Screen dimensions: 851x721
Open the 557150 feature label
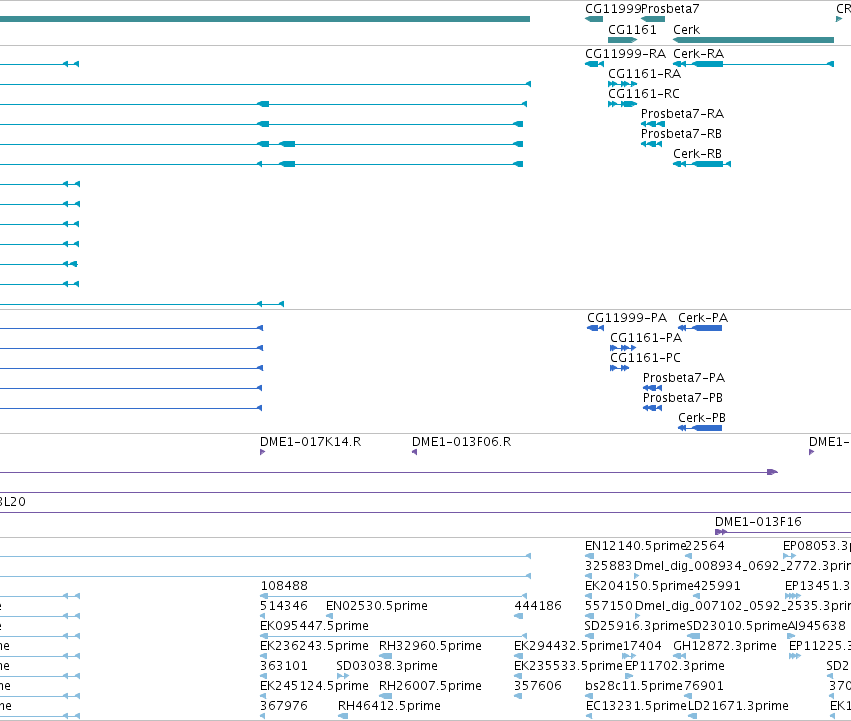coord(608,606)
